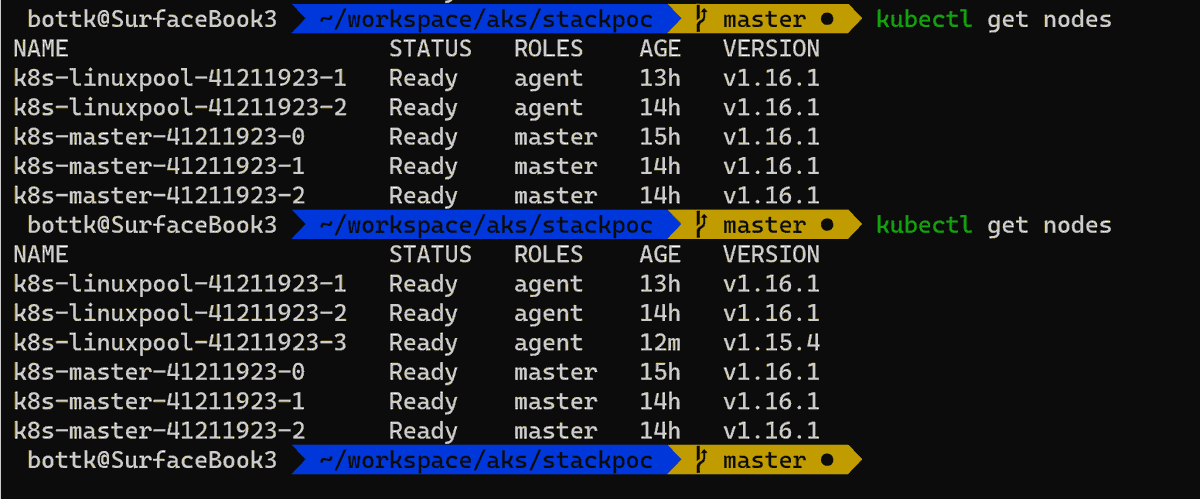The height and width of the screenshot is (499, 1200).
Task: Click NAME header in the five-node listing
Action: point(41,48)
